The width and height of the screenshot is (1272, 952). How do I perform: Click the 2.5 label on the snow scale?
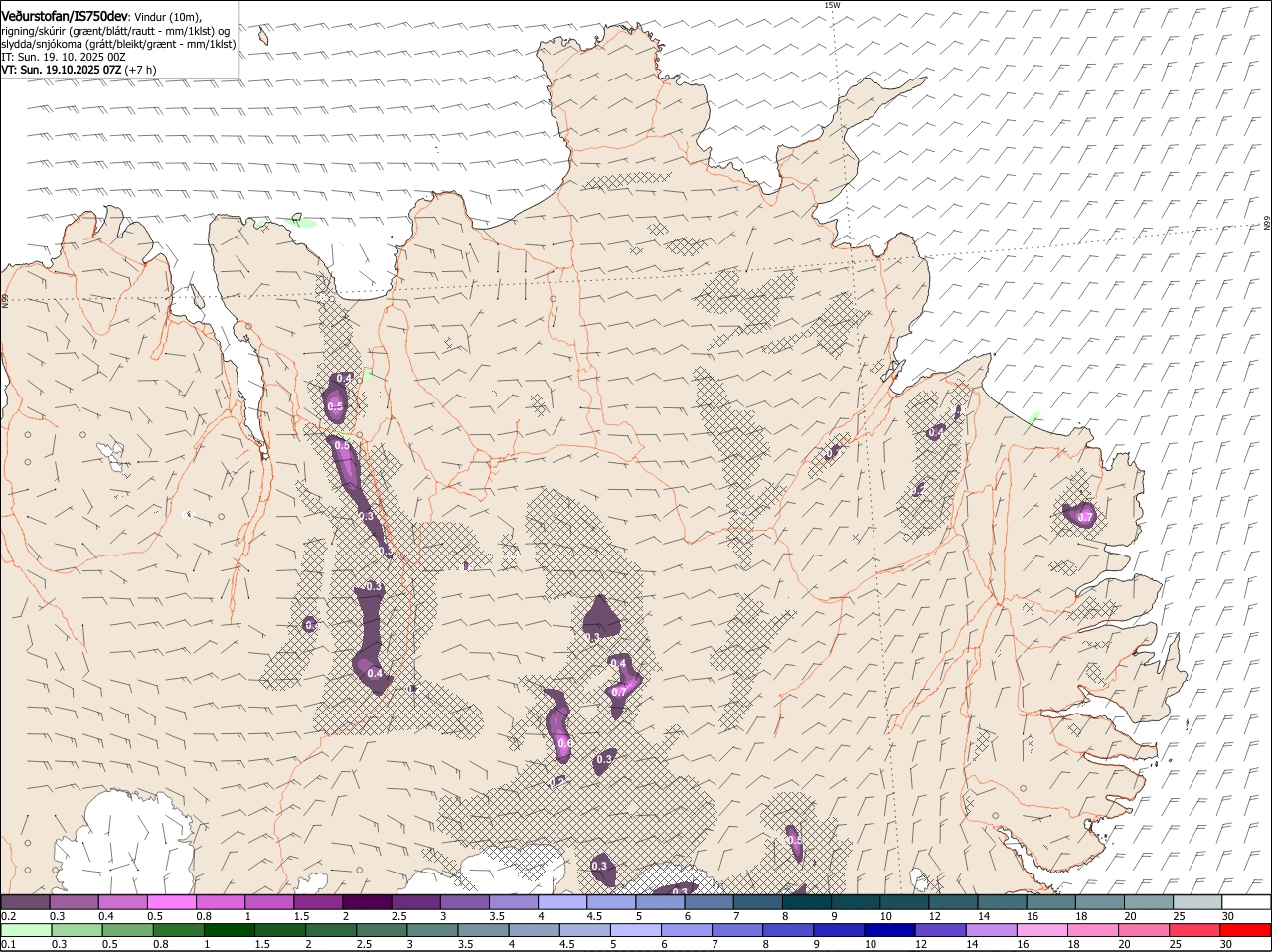[x=399, y=916]
